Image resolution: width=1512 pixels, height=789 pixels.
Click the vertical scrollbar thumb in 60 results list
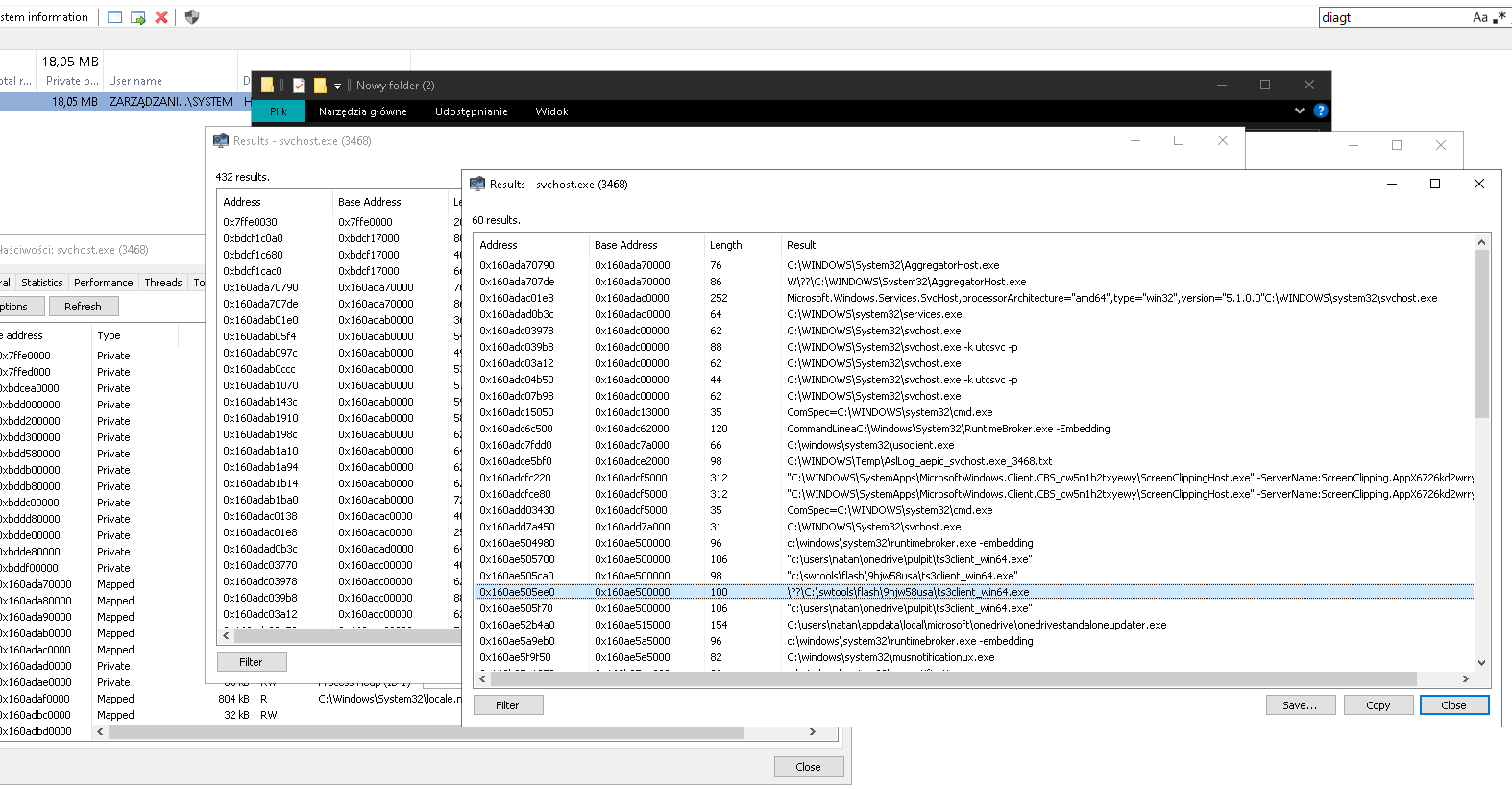click(x=1481, y=333)
